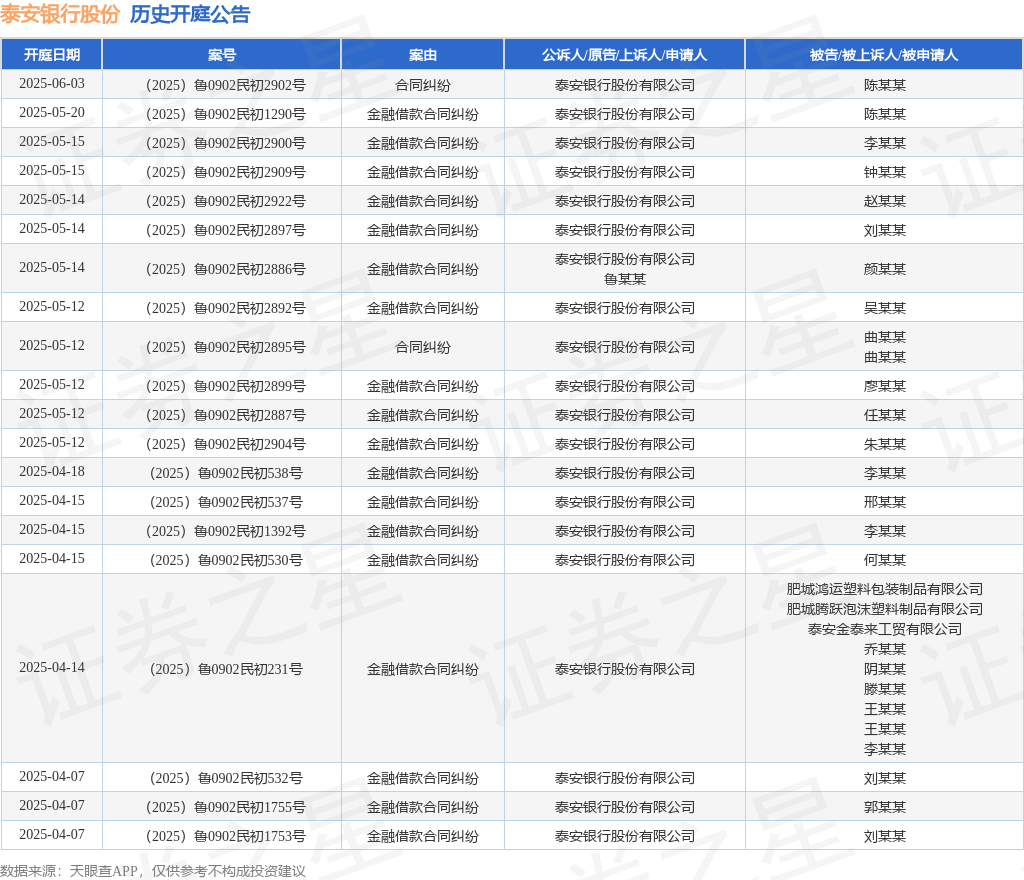Click defendant 廖某某
This screenshot has width=1024, height=880.
[x=884, y=386]
